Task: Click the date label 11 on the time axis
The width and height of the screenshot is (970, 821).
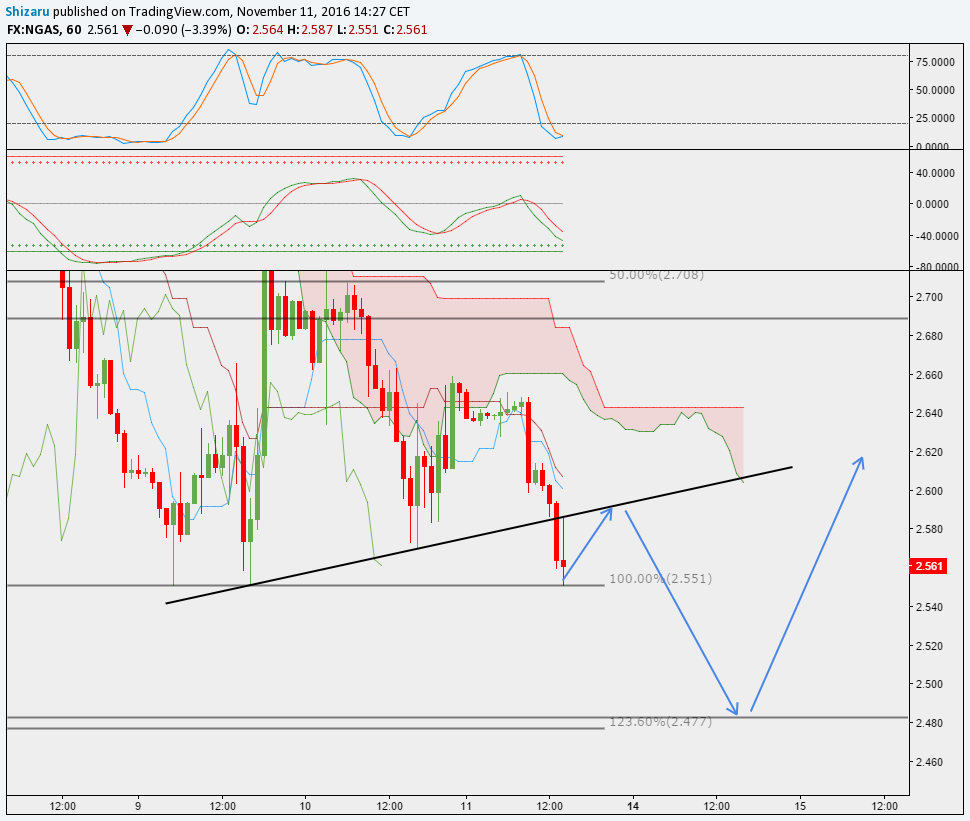Action: pyautogui.click(x=466, y=806)
